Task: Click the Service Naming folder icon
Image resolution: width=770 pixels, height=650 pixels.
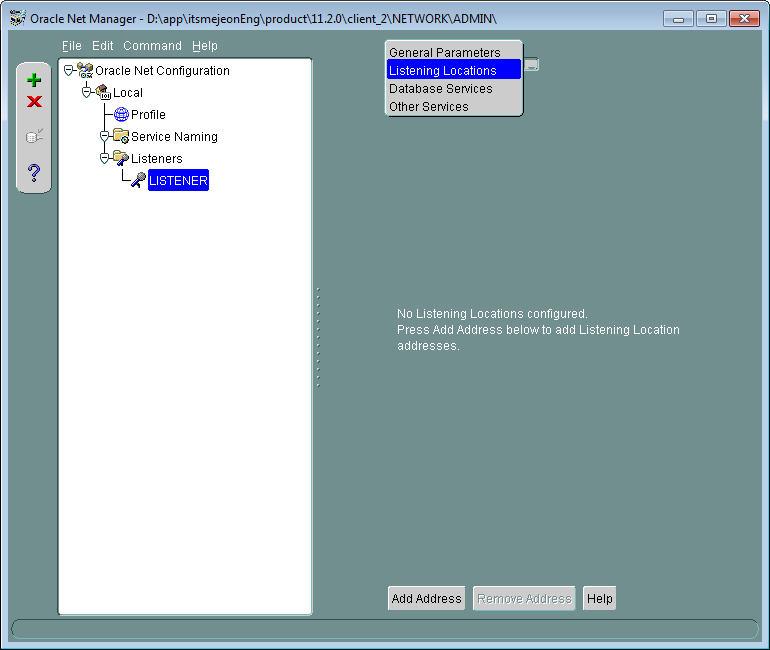Action: (x=121, y=136)
